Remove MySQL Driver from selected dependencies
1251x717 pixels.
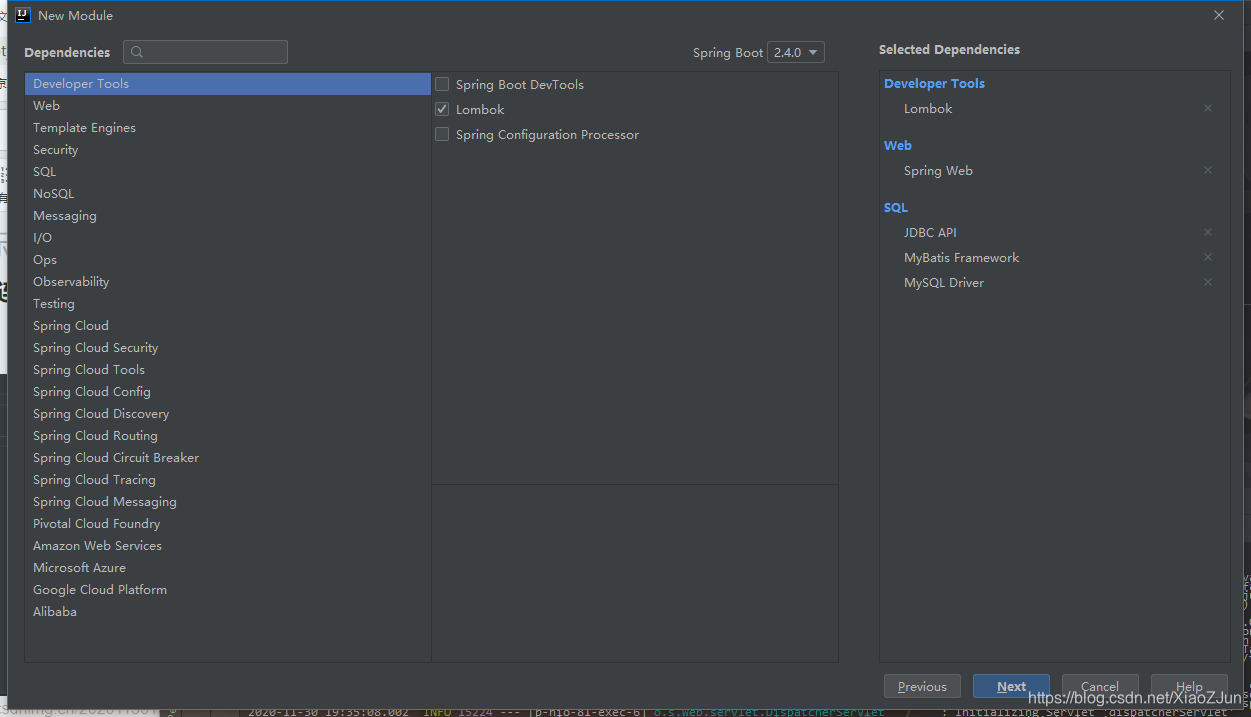1208,282
